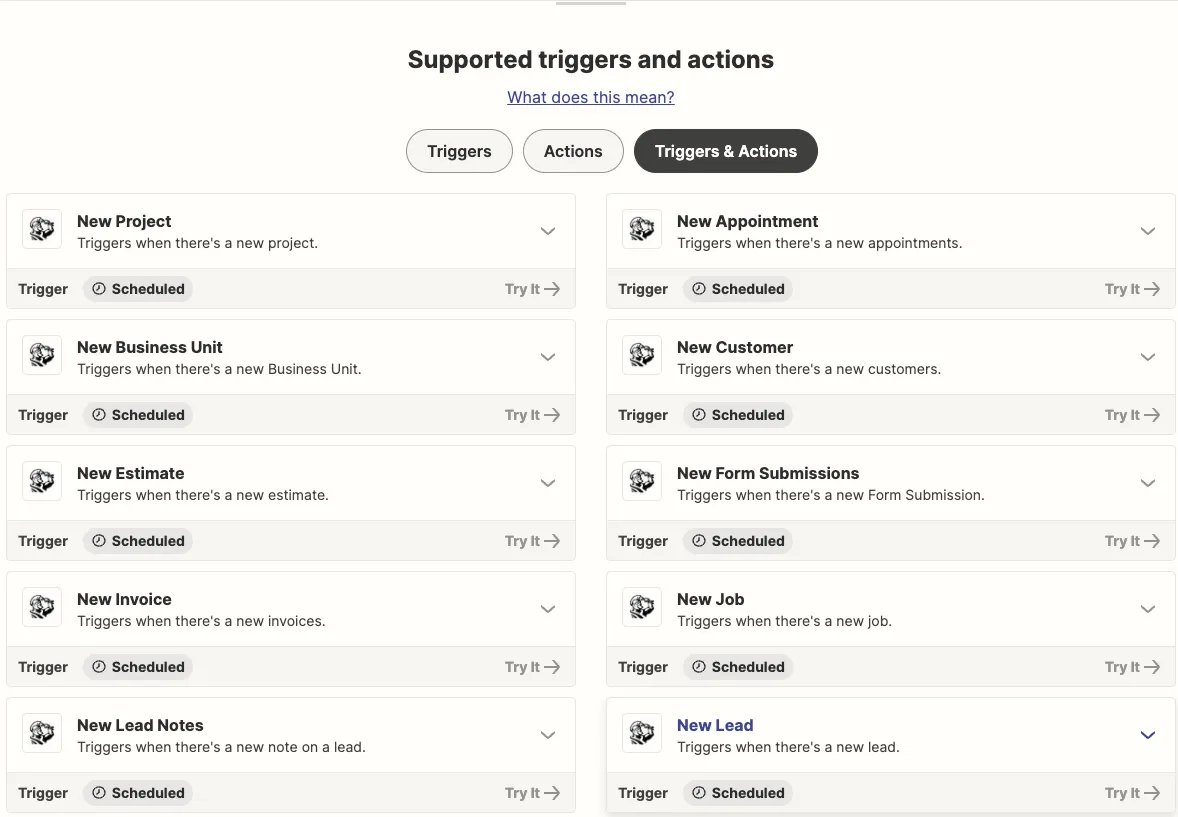1178x817 pixels.
Task: Click the app icon beside New Estimate
Action: [x=42, y=482]
